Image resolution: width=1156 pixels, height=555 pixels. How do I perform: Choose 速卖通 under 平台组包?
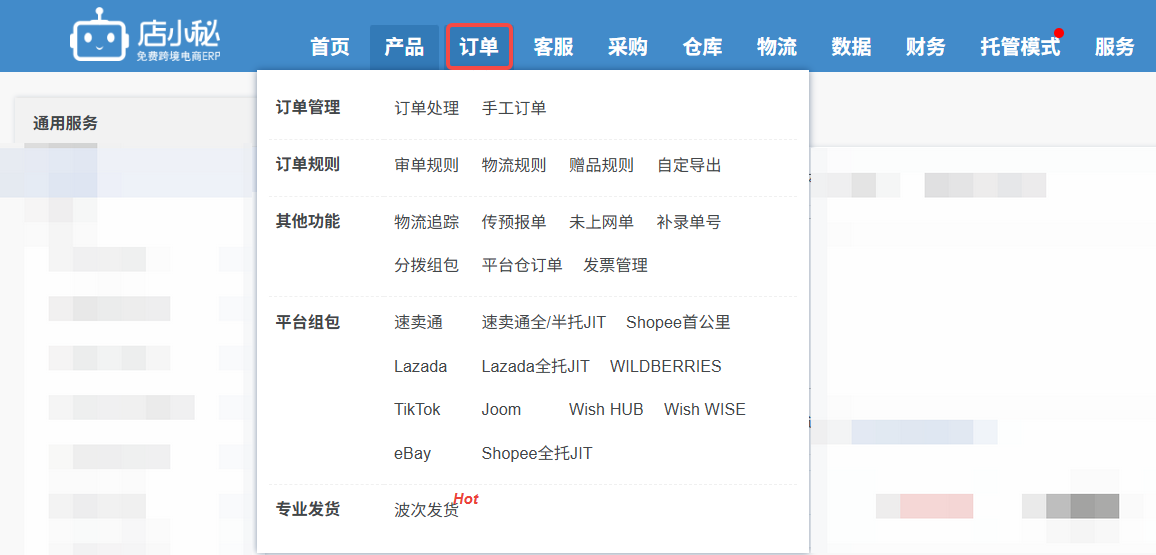click(x=419, y=322)
